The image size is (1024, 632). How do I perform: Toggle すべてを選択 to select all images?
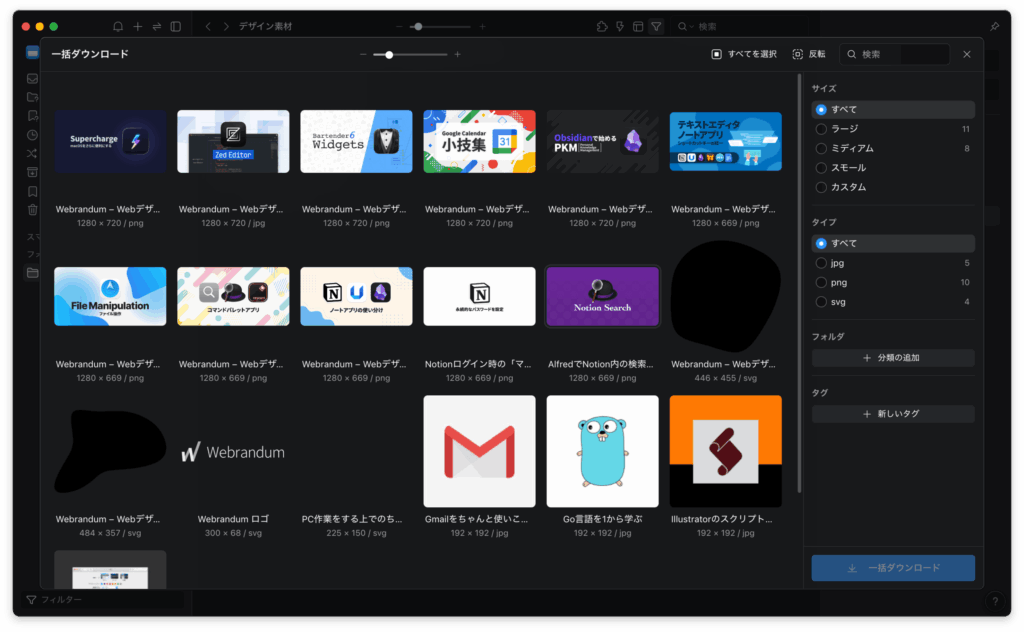744,54
